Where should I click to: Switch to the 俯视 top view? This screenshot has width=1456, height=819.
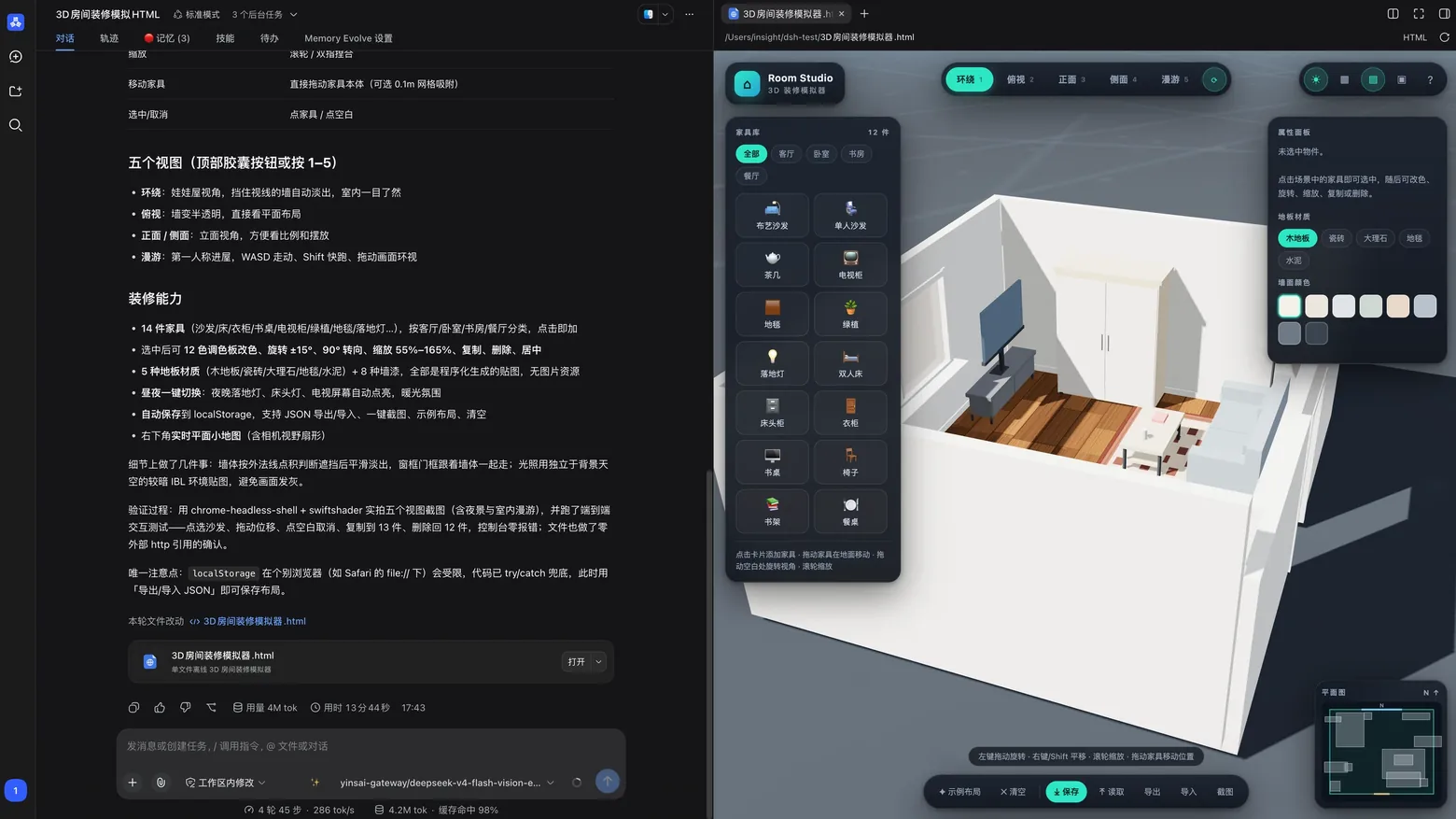1020,80
